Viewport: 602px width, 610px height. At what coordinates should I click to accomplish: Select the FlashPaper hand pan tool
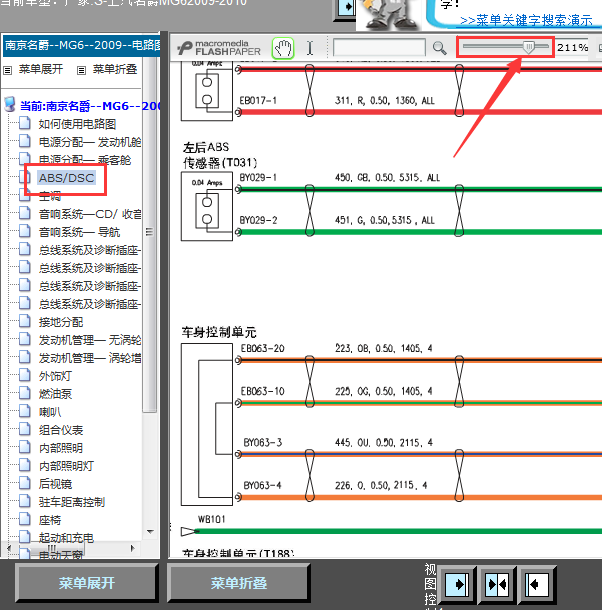(283, 49)
